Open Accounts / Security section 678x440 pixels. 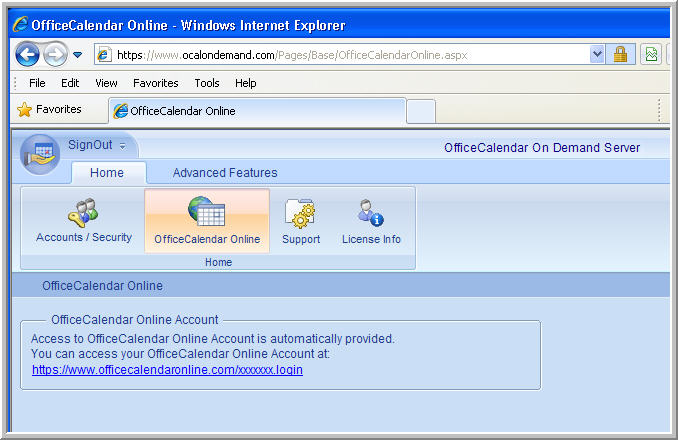click(84, 220)
